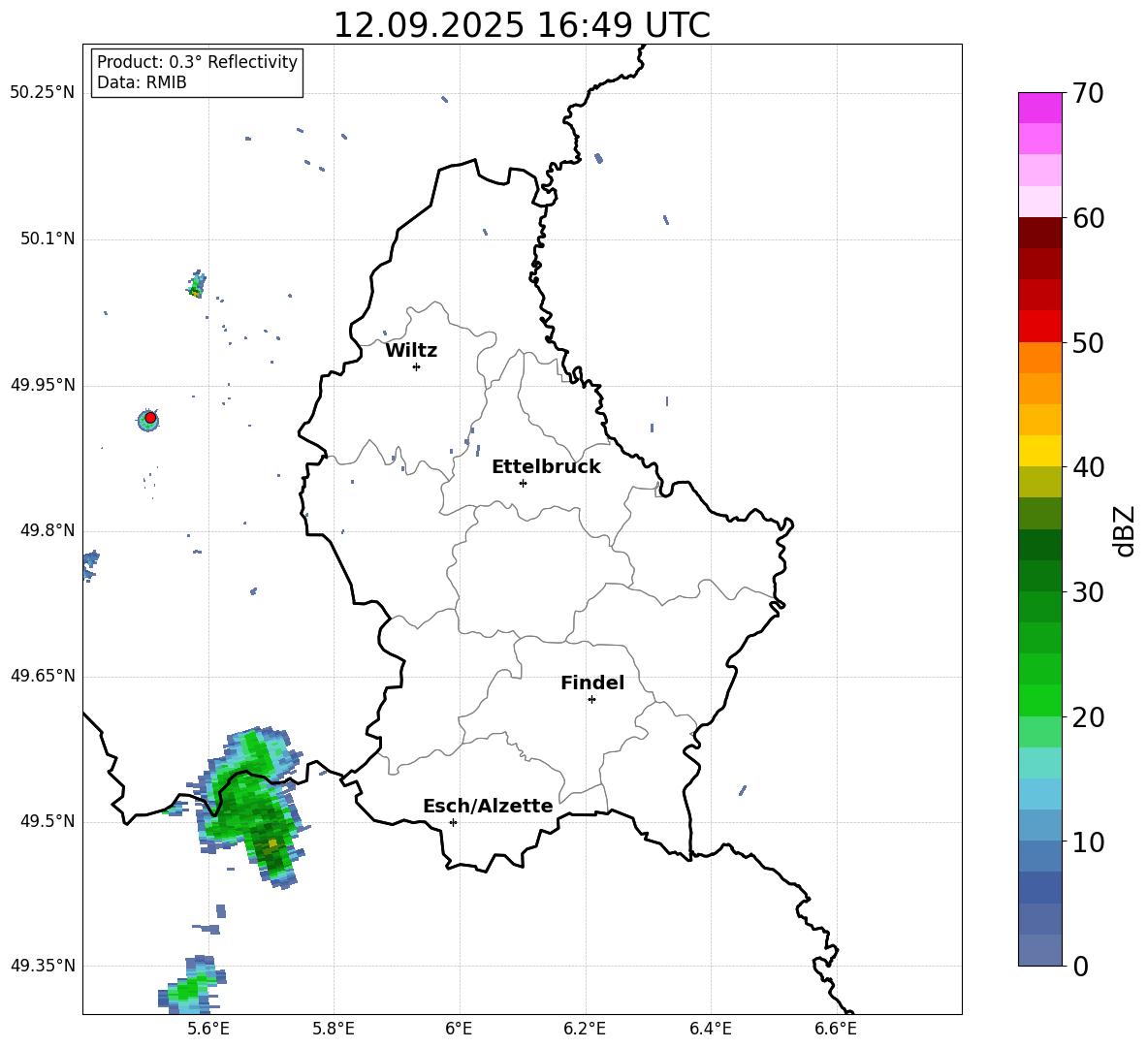
Task: Click the 0 colorbar tick value
Action: pos(1080,966)
